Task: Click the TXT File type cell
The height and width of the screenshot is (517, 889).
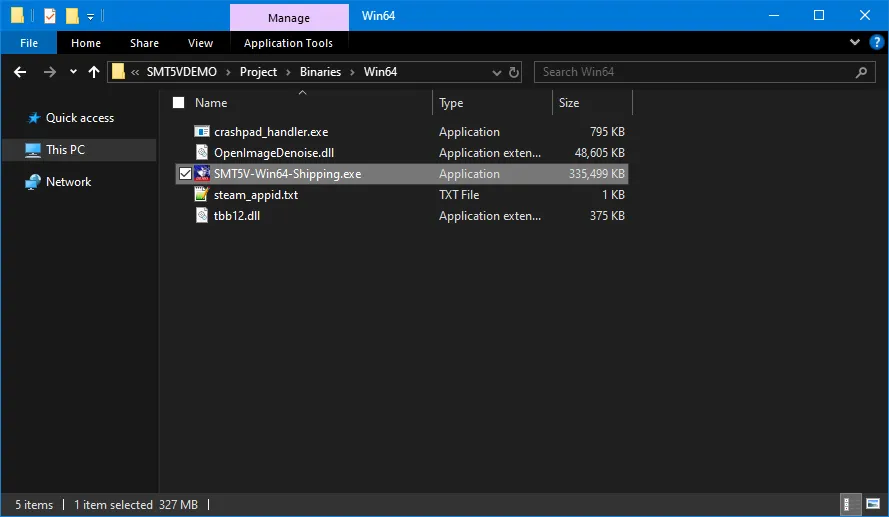Action: (459, 195)
